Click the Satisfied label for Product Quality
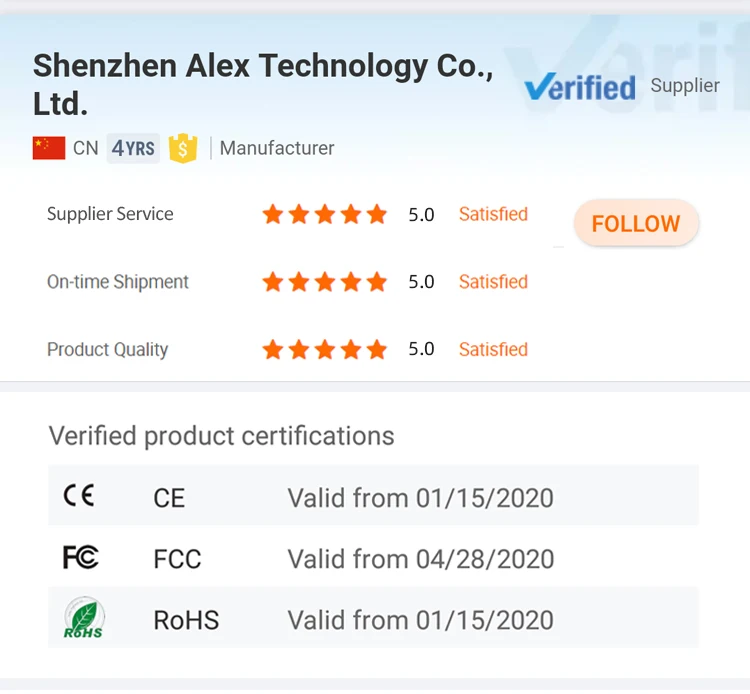 click(x=493, y=349)
